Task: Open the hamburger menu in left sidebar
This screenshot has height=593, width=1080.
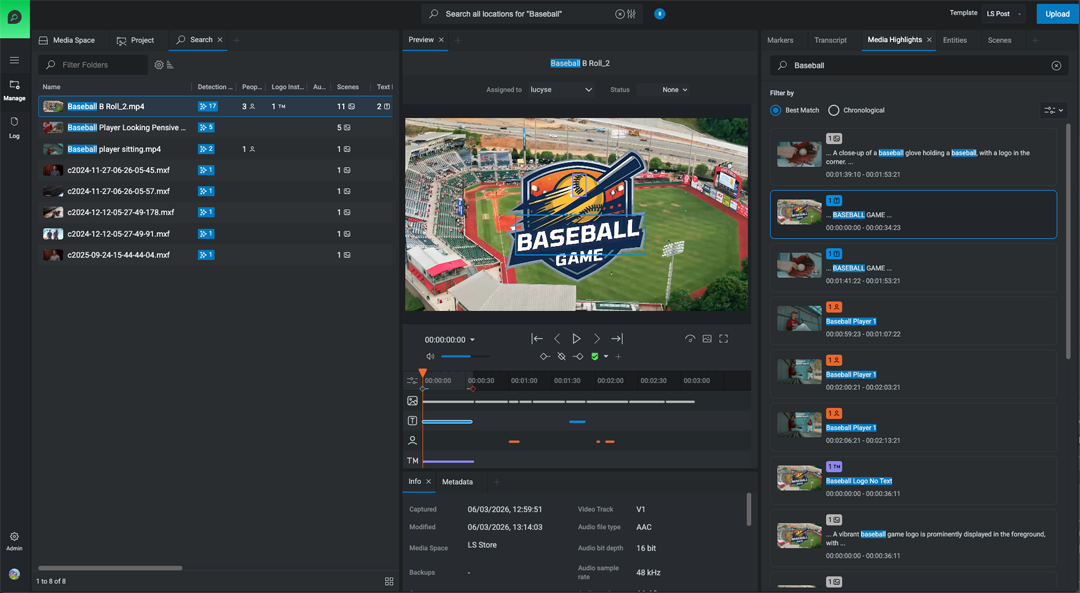Action: pos(14,60)
